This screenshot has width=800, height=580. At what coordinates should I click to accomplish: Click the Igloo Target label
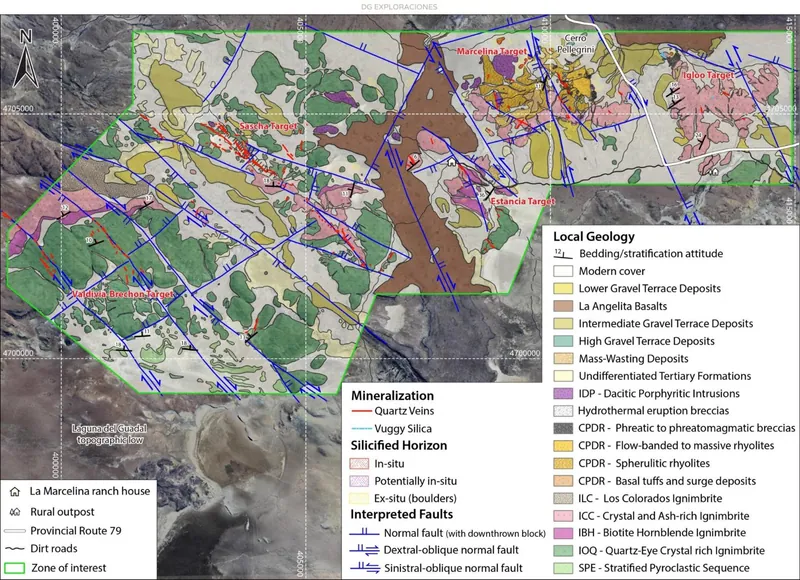click(708, 75)
